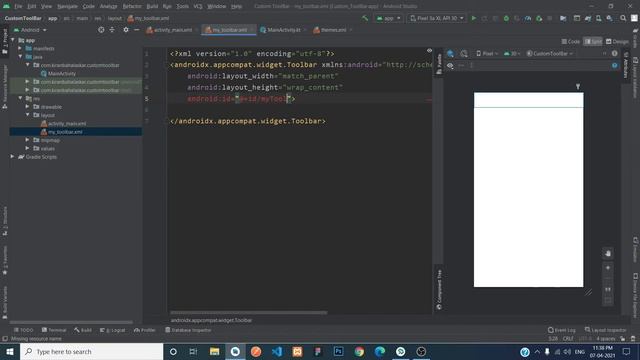The image size is (640, 360).
Task: Open the CustomToolBar theme dropdown
Action: pos(549,53)
